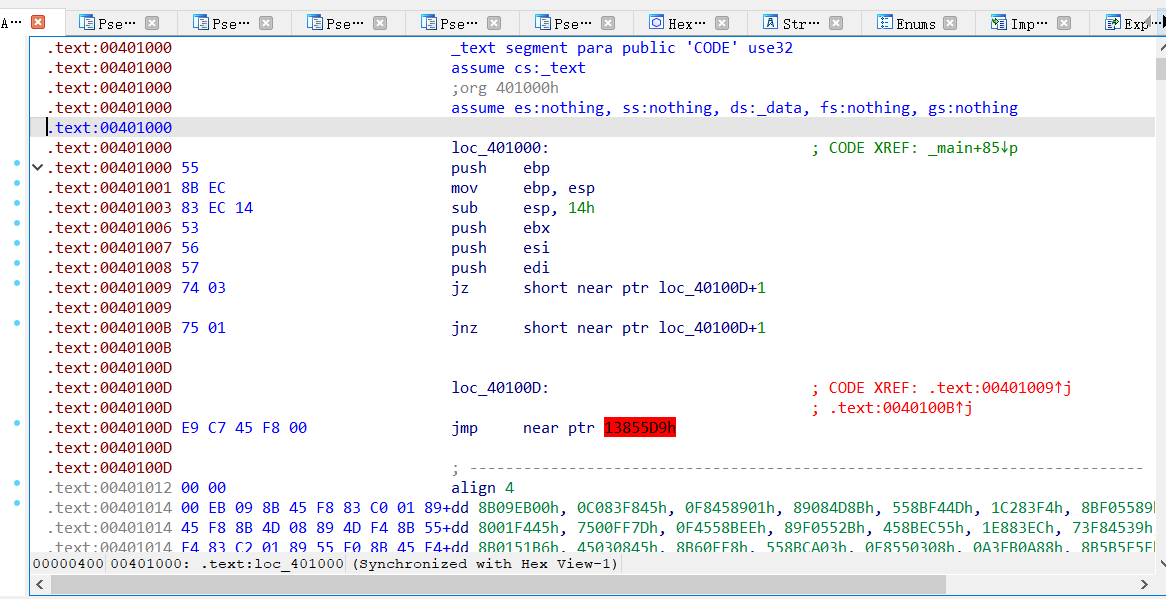1166x599 pixels.
Task: Close the Hex View tab
Action: coord(722,23)
